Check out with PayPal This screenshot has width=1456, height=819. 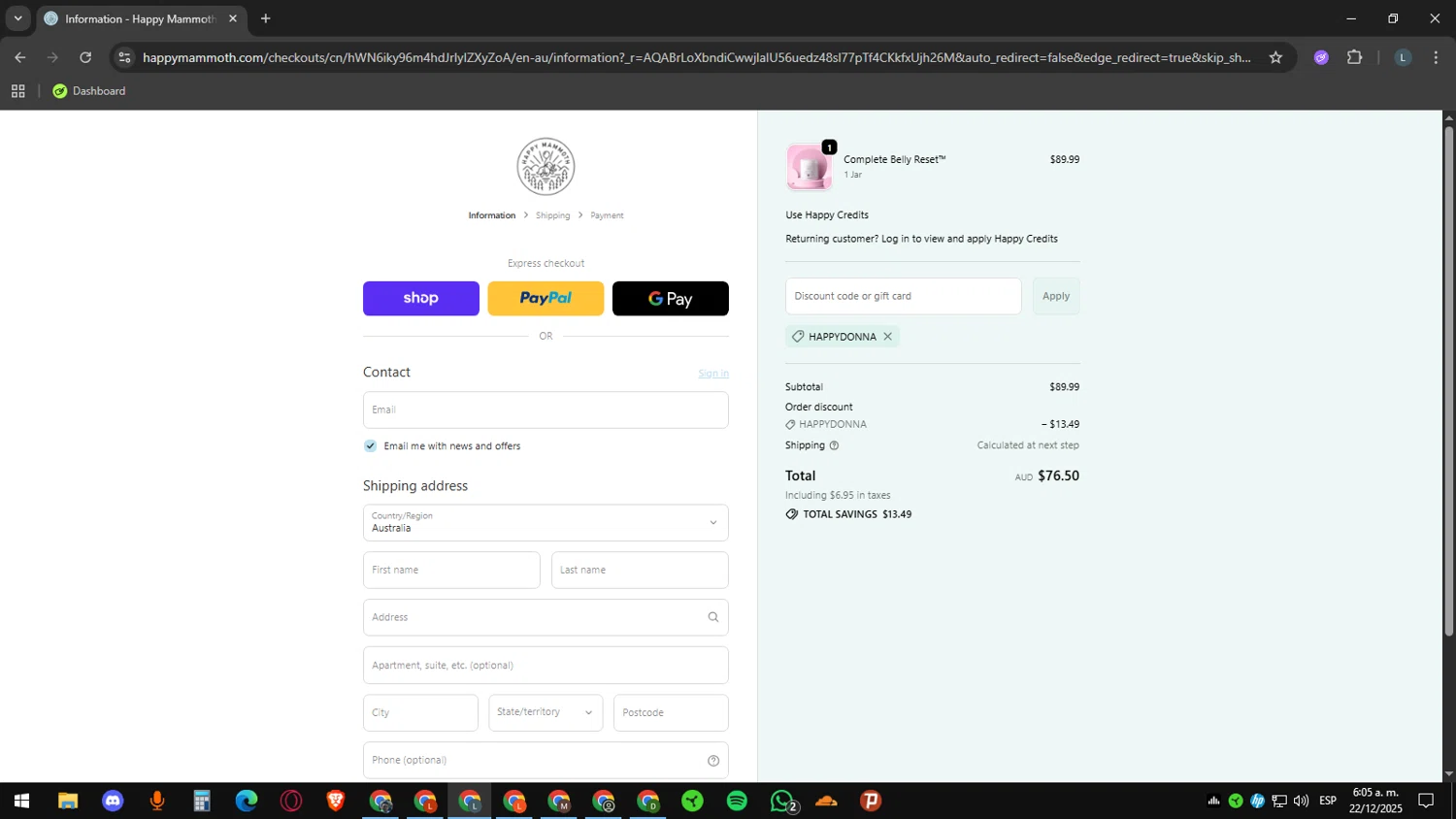[546, 299]
